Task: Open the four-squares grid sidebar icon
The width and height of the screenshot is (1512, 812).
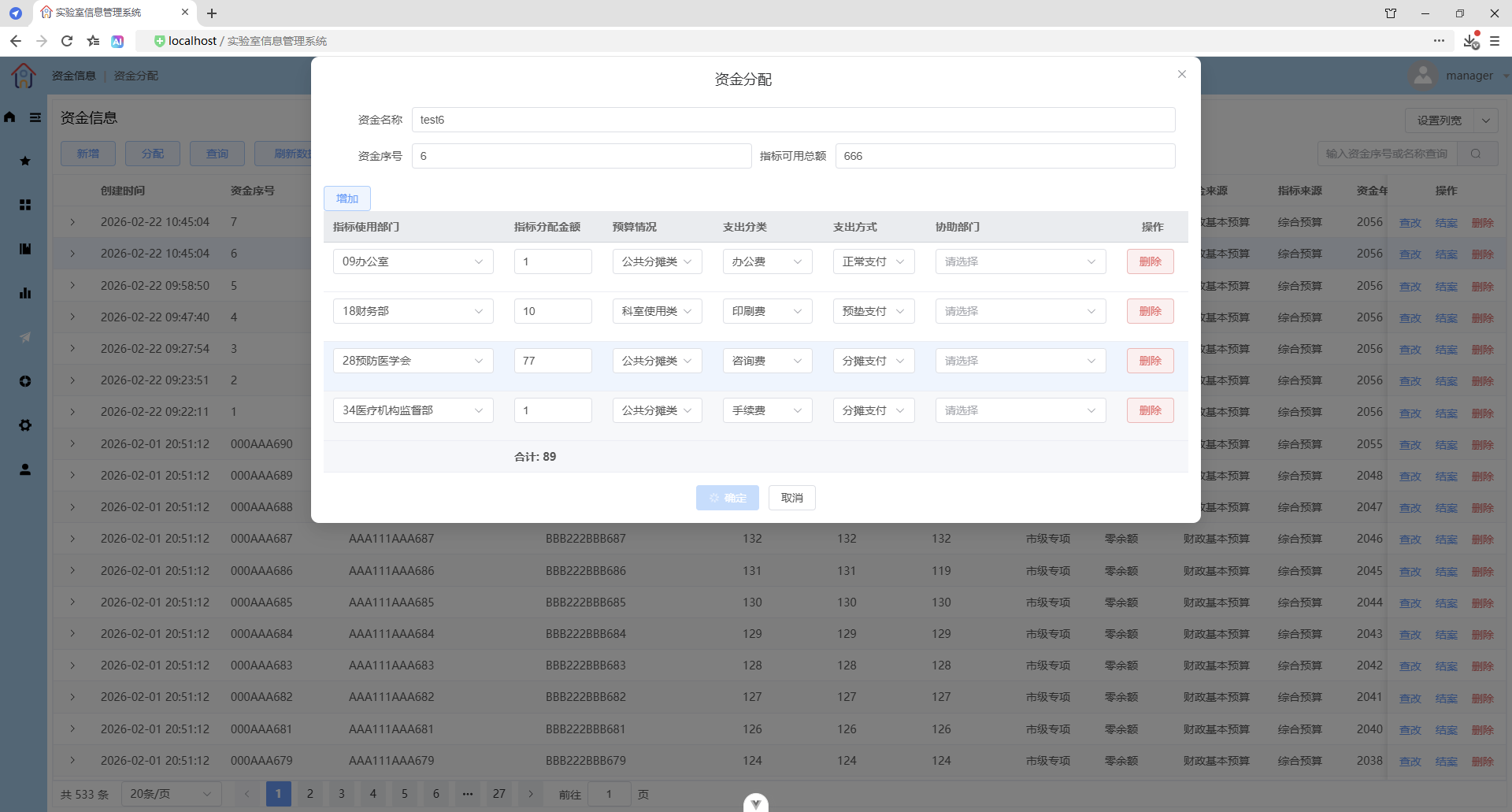Action: (25, 205)
